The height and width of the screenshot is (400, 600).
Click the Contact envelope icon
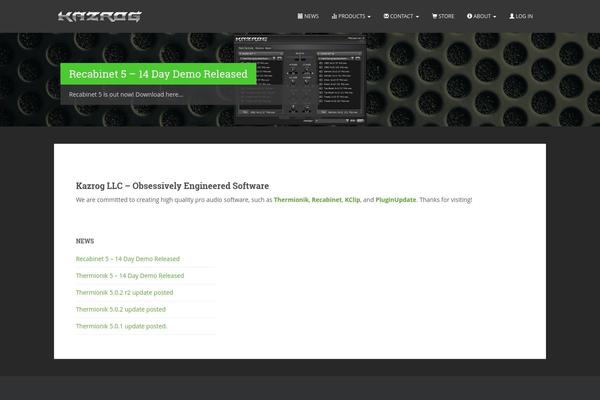point(386,16)
